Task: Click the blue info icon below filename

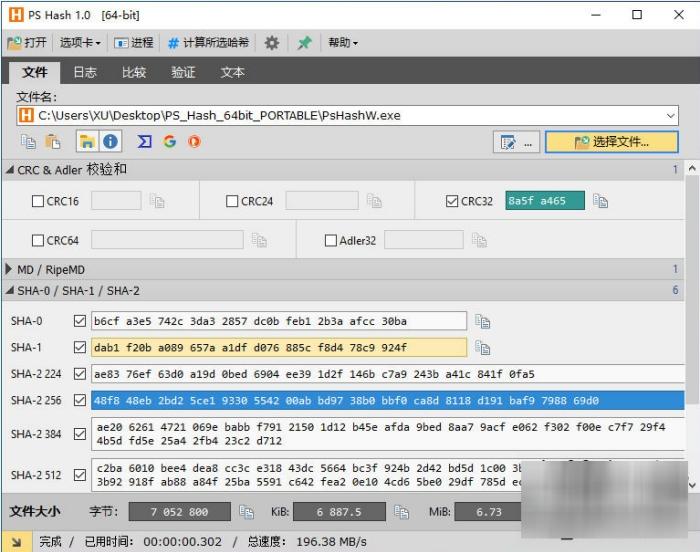Action: point(110,141)
